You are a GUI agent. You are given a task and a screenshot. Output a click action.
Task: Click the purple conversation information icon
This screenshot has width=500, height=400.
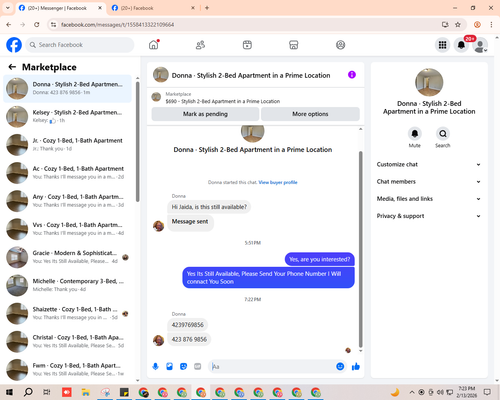(x=352, y=75)
